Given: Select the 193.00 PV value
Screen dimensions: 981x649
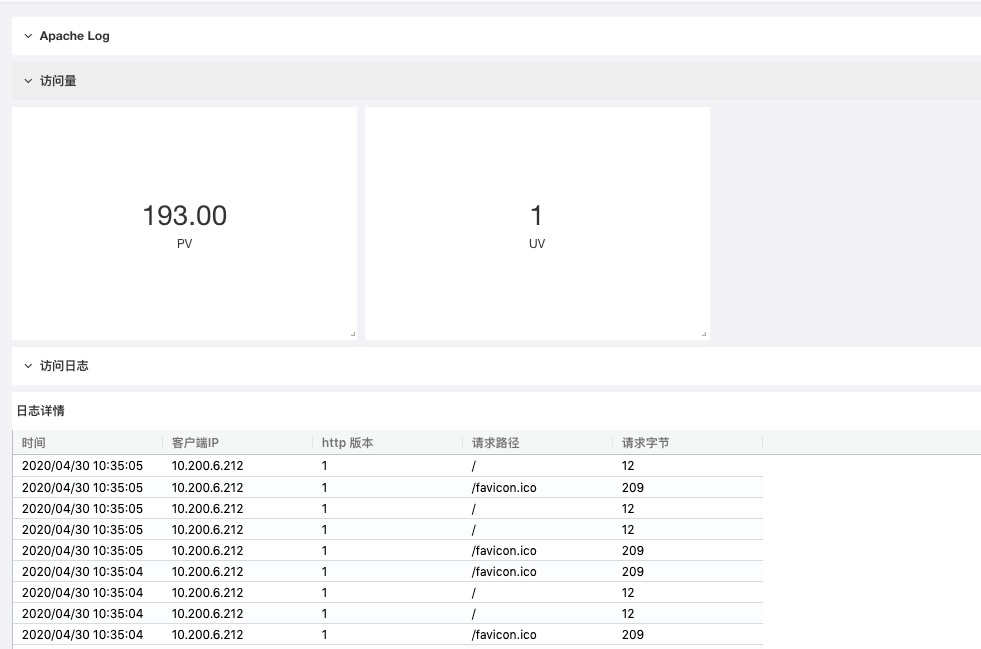Looking at the screenshot, I should [x=185, y=216].
